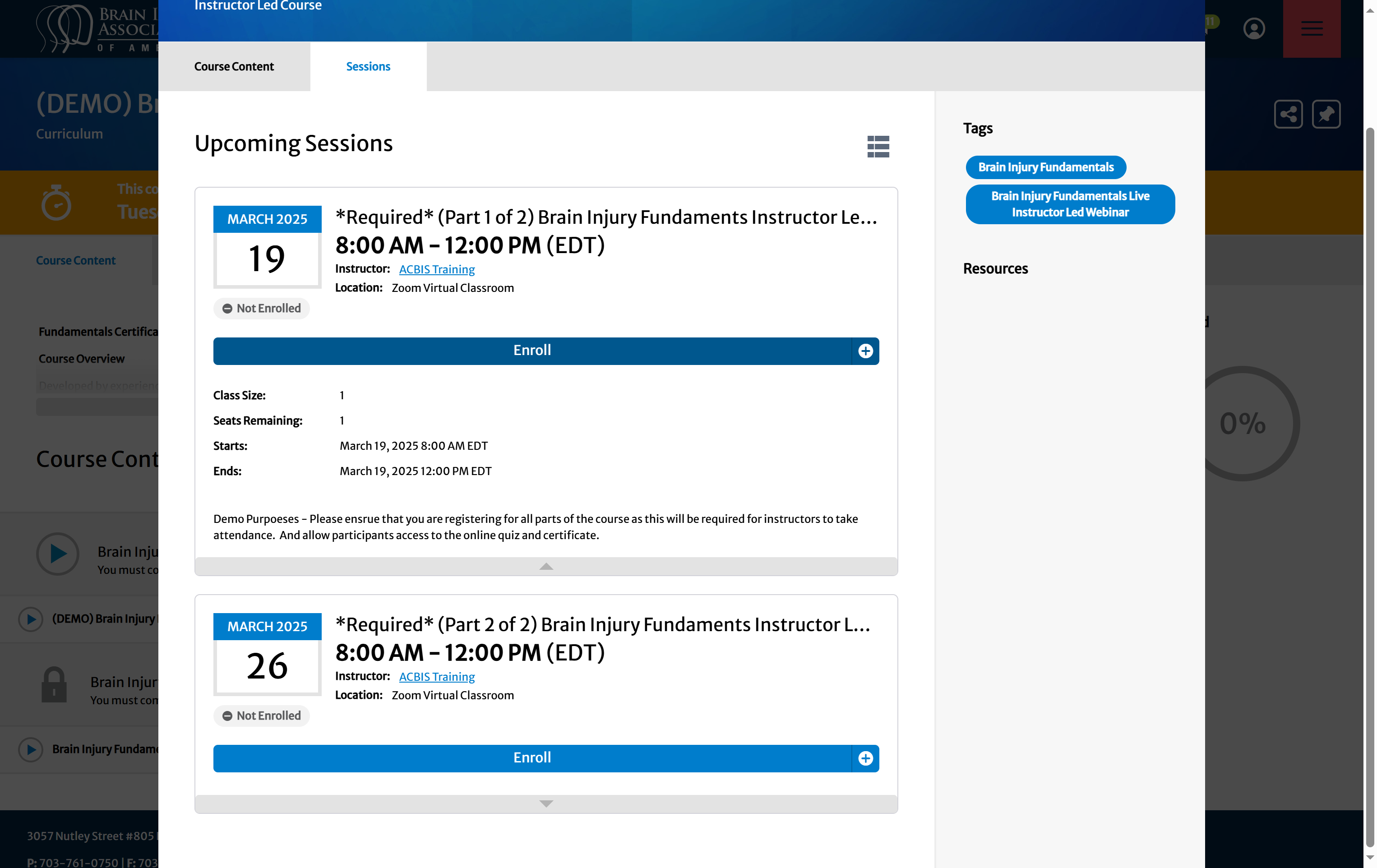Viewport: 1377px width, 868px height.
Task: Expand the March 26 session details
Action: point(546,803)
